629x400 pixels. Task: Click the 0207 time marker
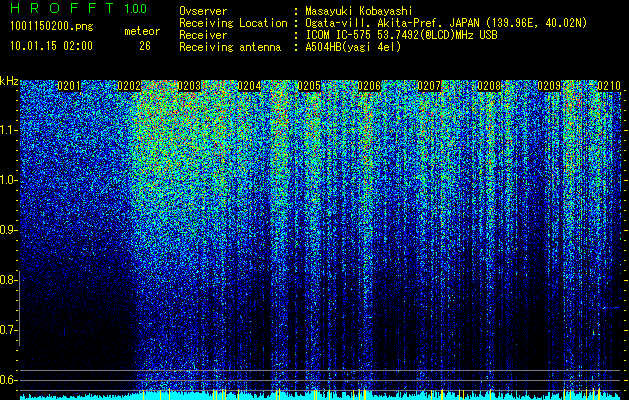pyautogui.click(x=429, y=86)
